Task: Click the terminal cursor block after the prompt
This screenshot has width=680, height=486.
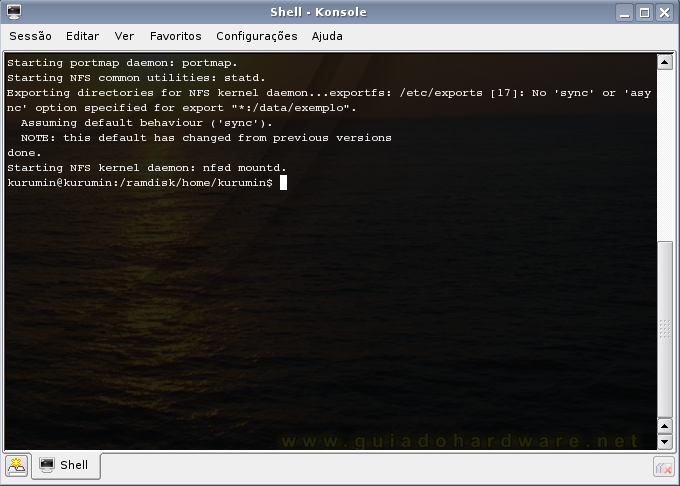Action: (283, 183)
